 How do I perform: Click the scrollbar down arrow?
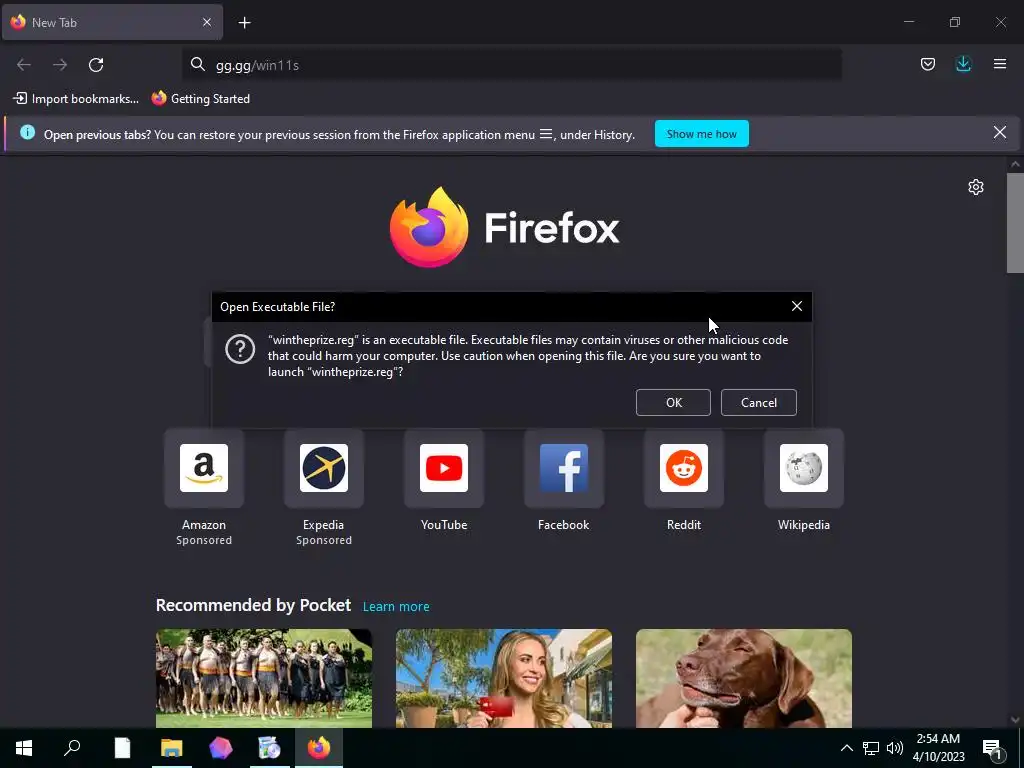click(x=1015, y=720)
